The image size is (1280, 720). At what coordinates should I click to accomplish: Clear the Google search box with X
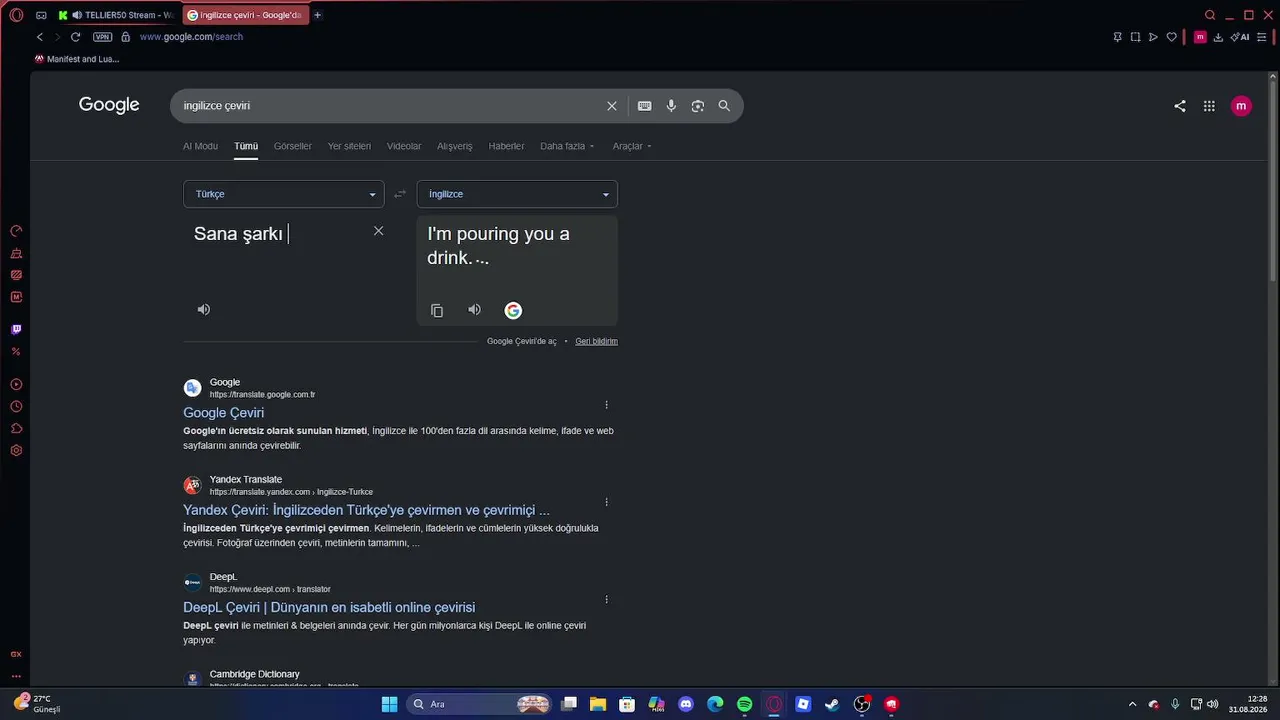[612, 106]
